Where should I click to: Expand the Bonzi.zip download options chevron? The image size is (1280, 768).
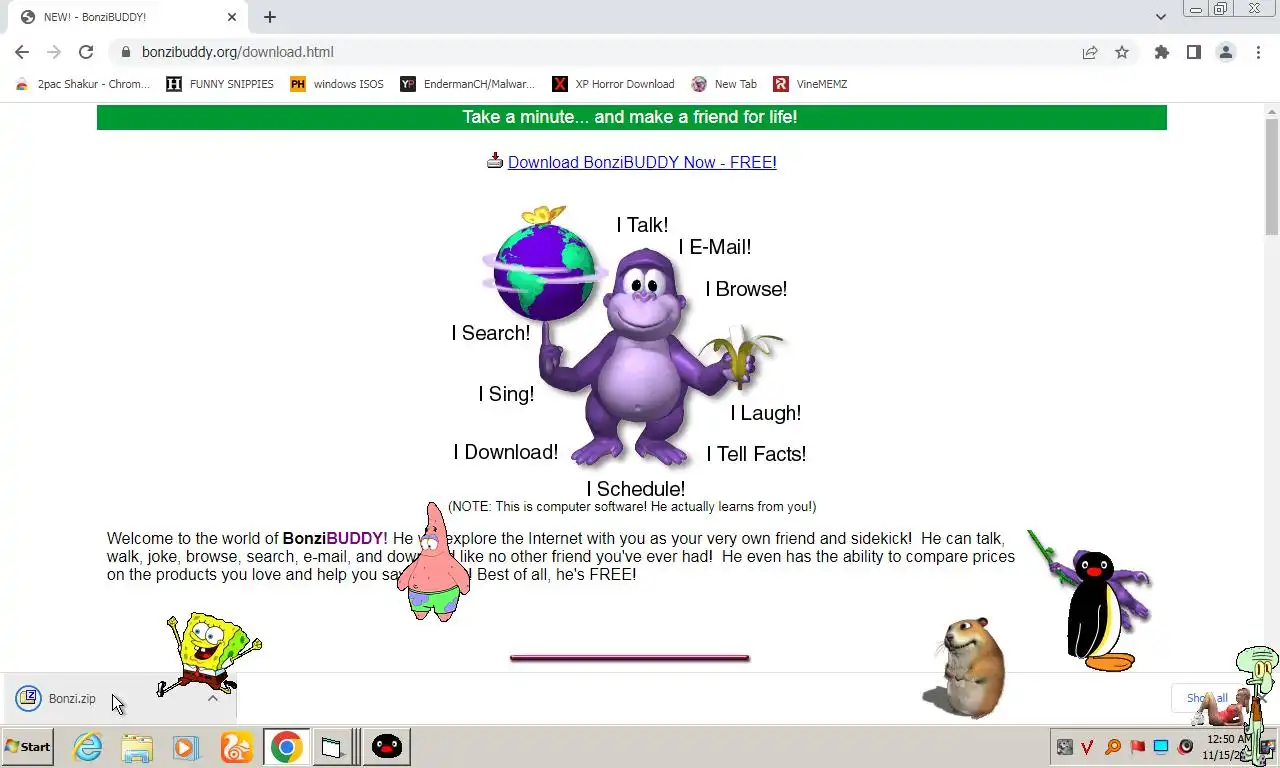(x=213, y=698)
